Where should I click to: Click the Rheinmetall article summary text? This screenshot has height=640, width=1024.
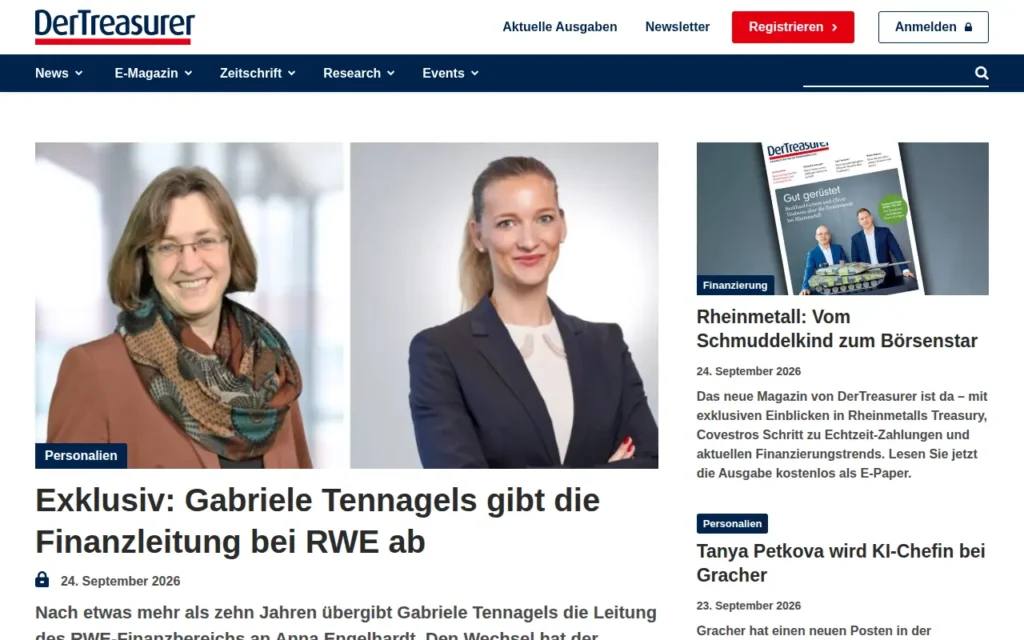tap(842, 434)
